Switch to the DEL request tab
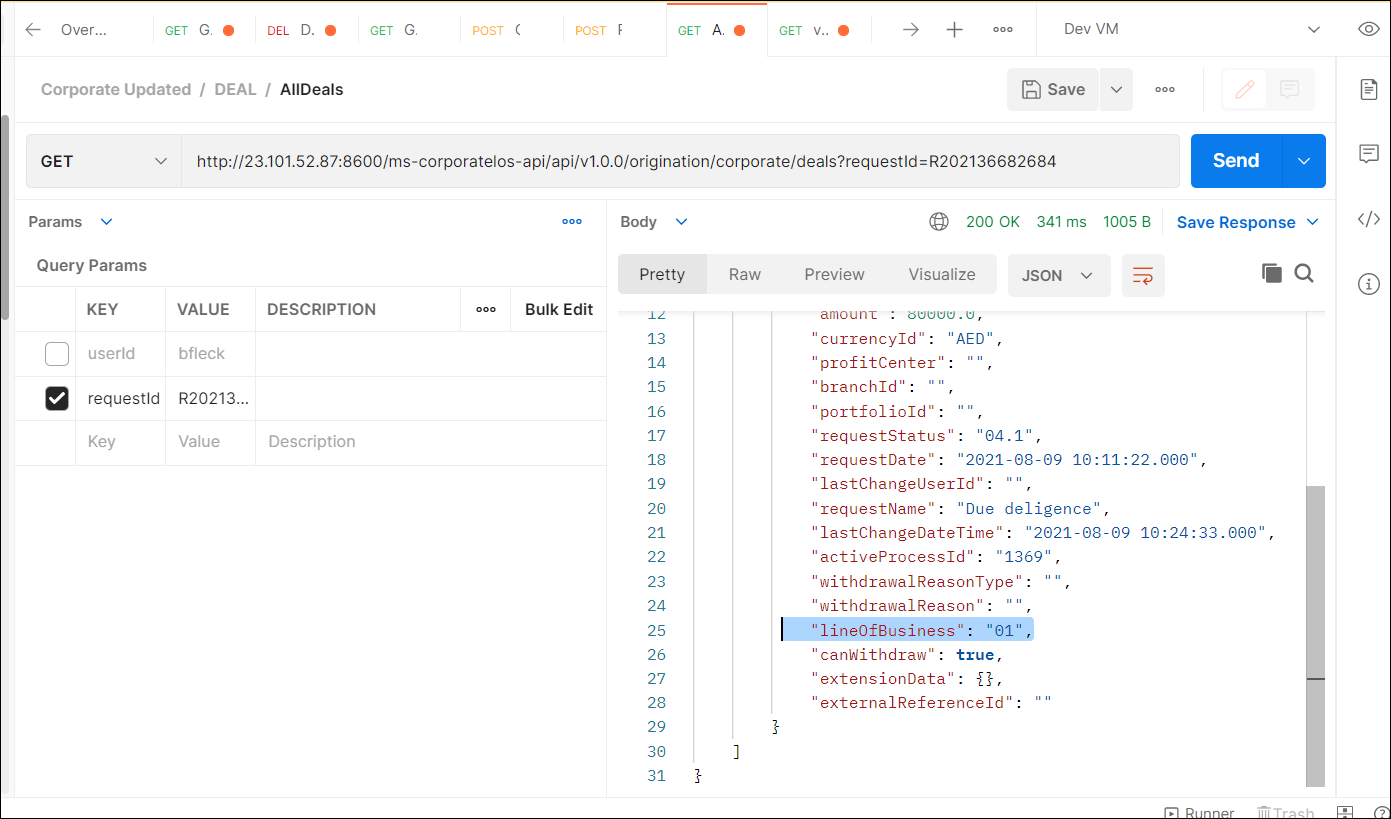Image resolution: width=1391 pixels, height=819 pixels. coord(305,30)
